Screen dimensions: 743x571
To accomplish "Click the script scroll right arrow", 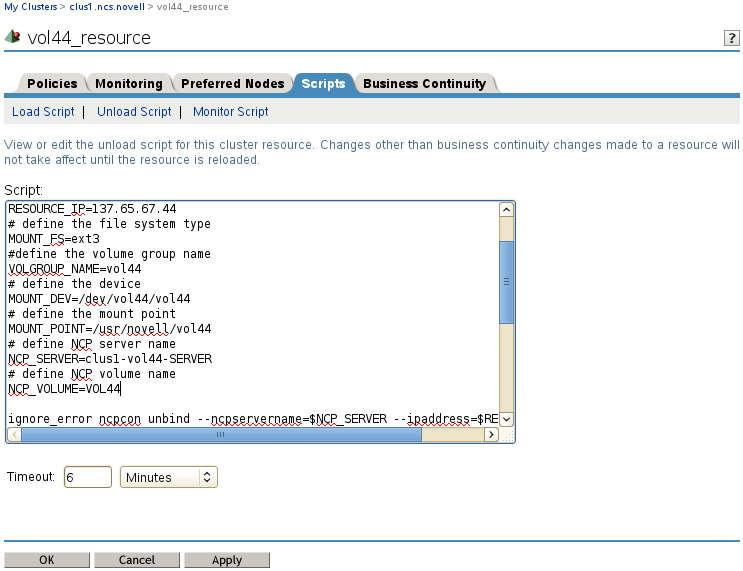I will click(x=490, y=435).
